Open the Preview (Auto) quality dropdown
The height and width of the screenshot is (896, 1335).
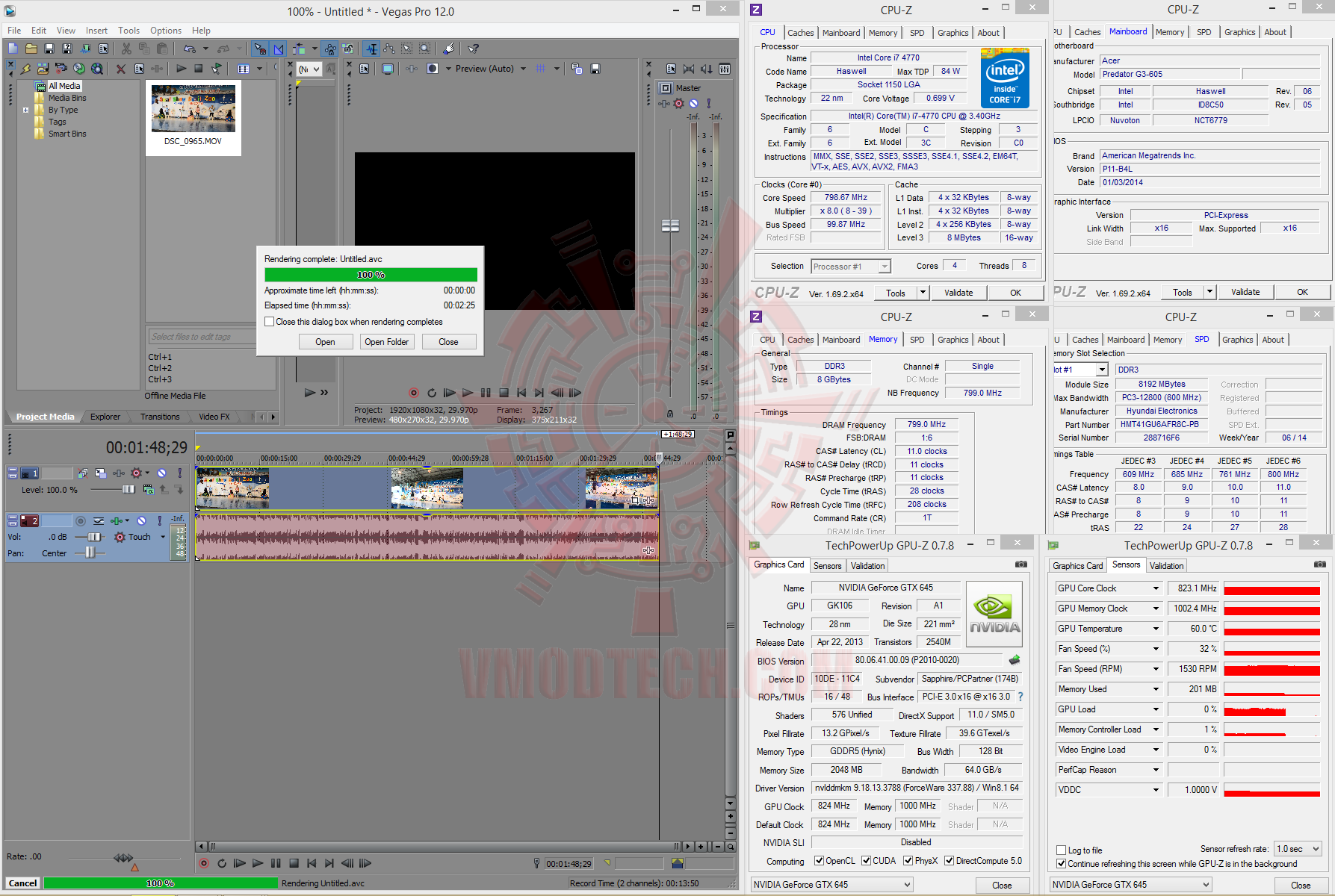point(523,69)
